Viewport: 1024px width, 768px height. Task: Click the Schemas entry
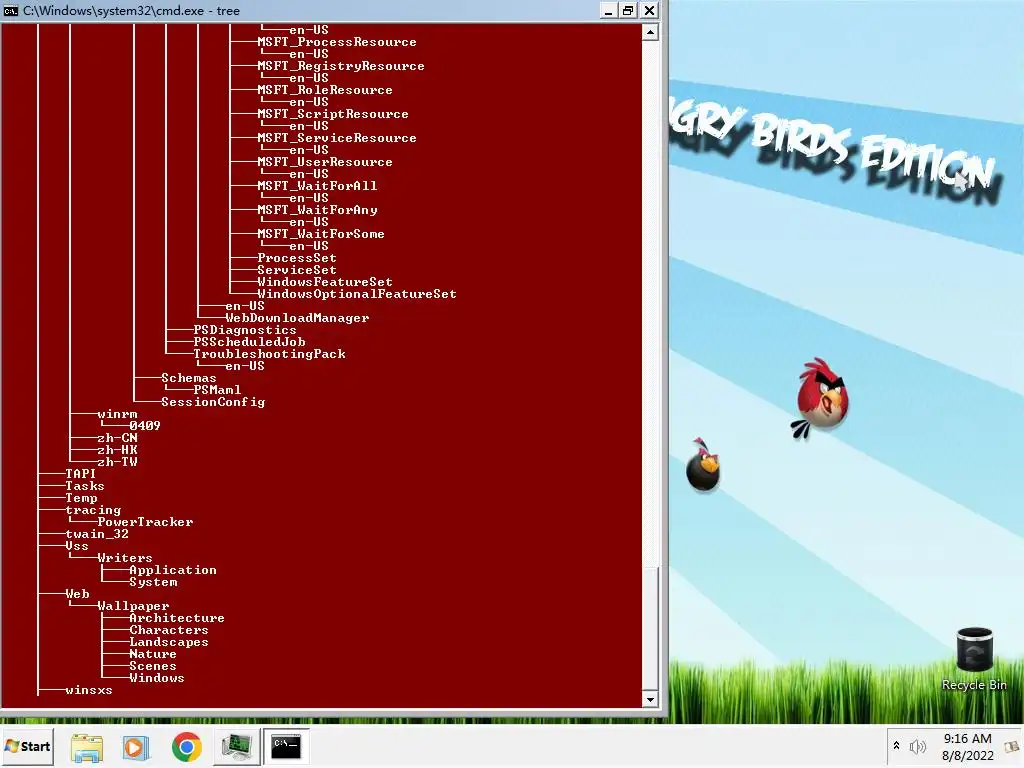click(x=189, y=378)
